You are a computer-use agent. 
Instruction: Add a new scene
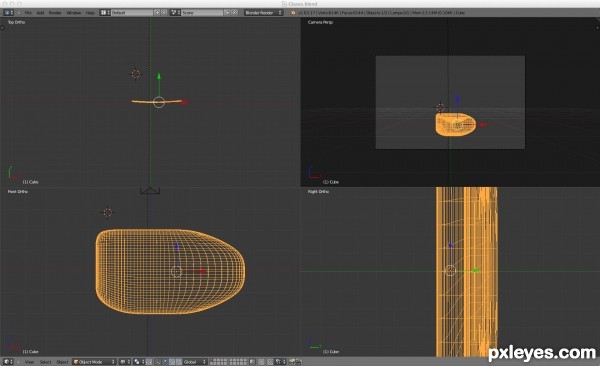coord(227,13)
